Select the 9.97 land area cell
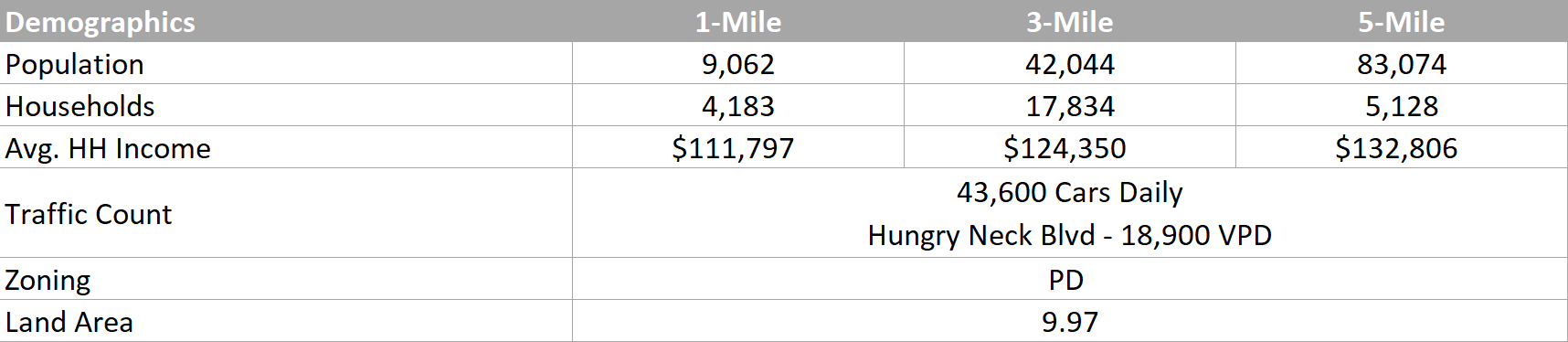This screenshot has height=342, width=1568. point(1070,321)
